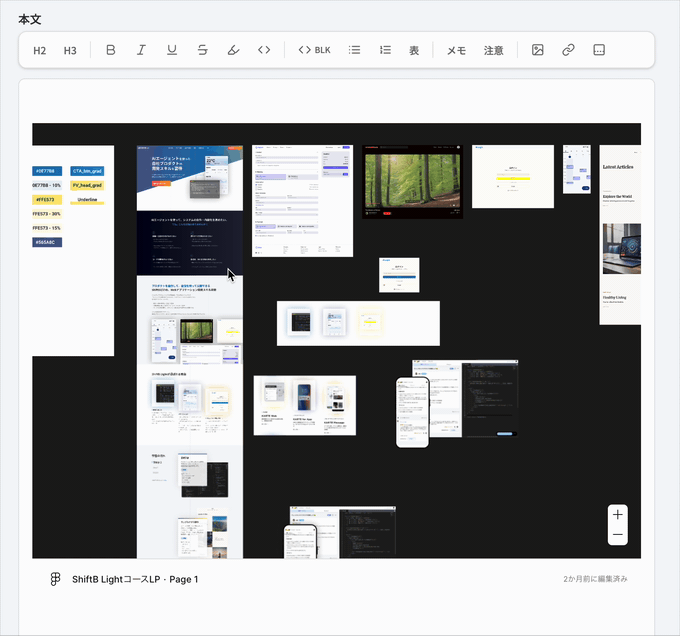This screenshot has width=680, height=636.
Task: Open the insert image tool
Action: [x=537, y=50]
